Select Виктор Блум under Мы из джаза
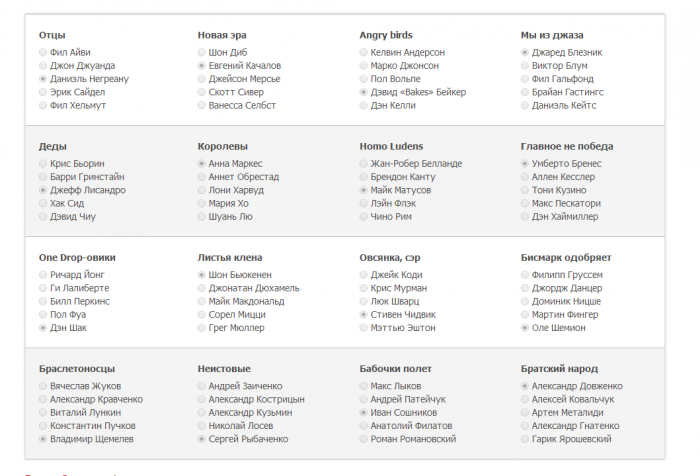 click(x=525, y=65)
